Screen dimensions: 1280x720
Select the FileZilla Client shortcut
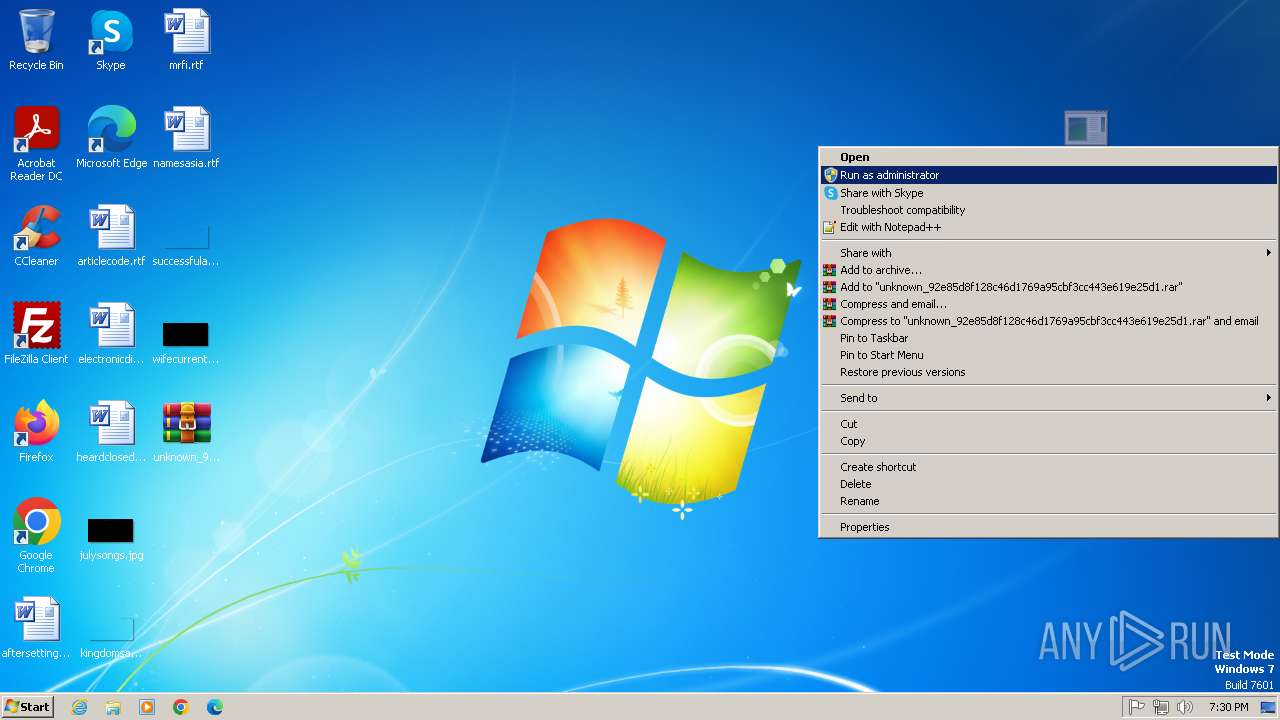(36, 334)
